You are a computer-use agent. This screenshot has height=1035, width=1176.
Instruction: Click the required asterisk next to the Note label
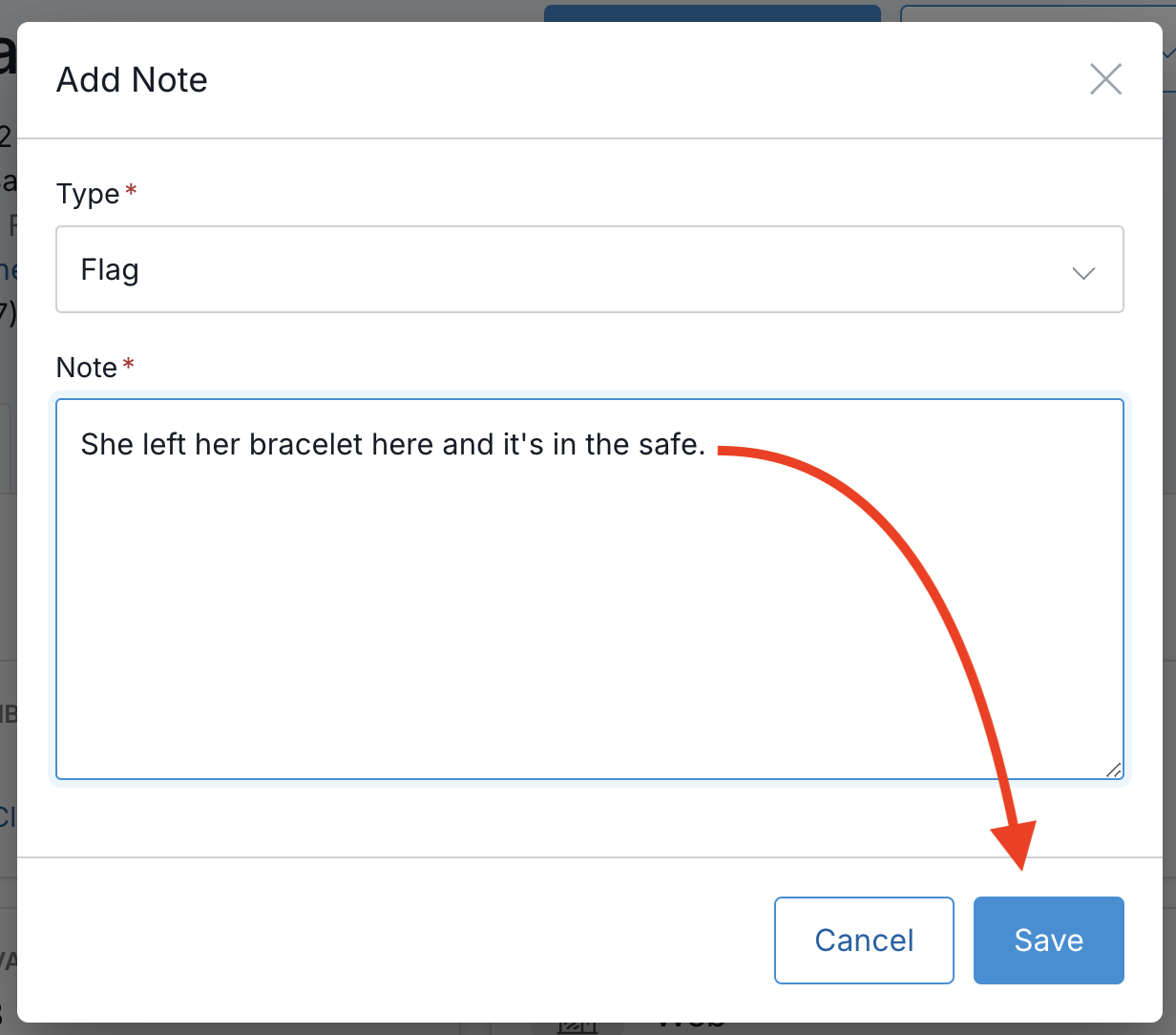coord(128,361)
